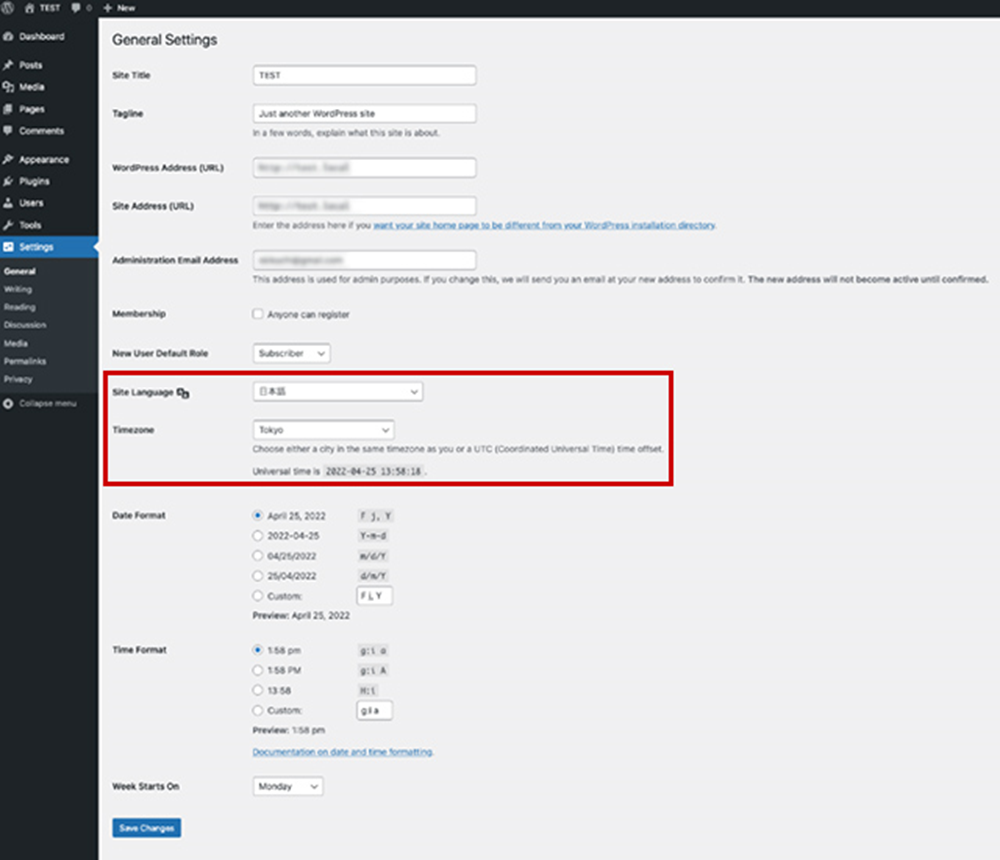The width and height of the screenshot is (1000, 860).
Task: Click the Posts pushpin icon
Action: click(x=9, y=65)
